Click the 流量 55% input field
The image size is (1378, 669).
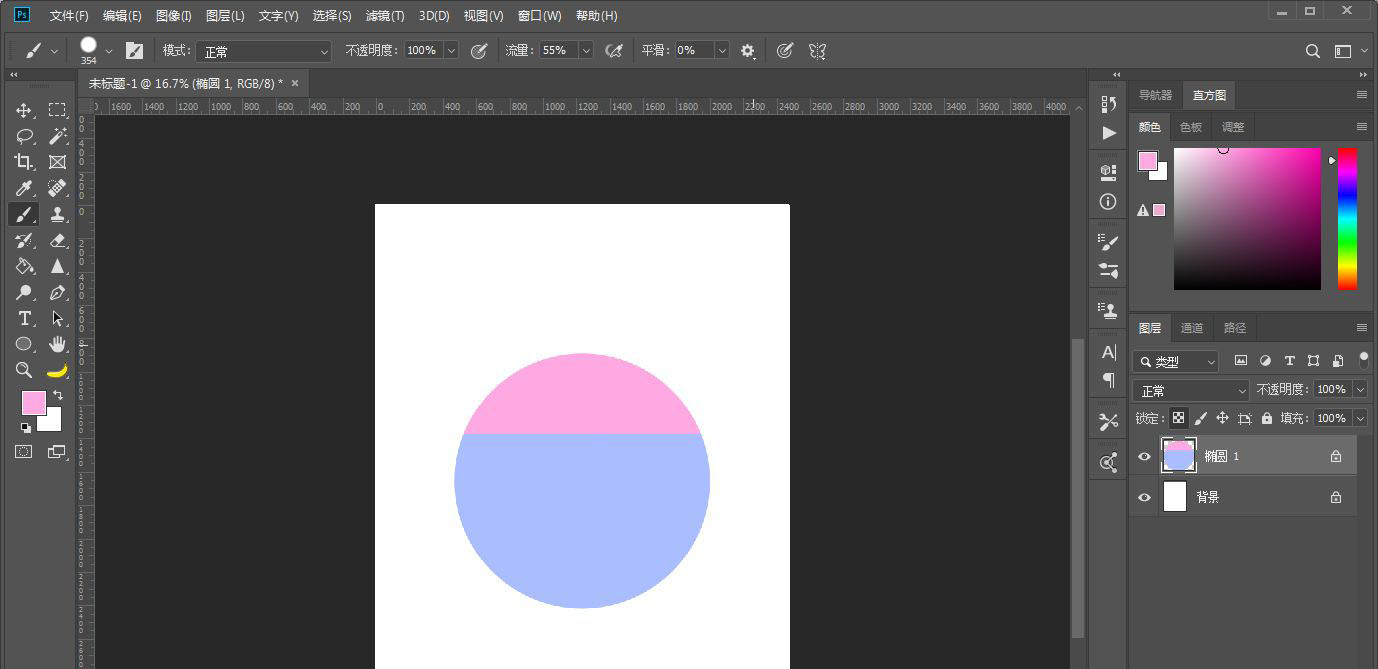click(x=559, y=50)
